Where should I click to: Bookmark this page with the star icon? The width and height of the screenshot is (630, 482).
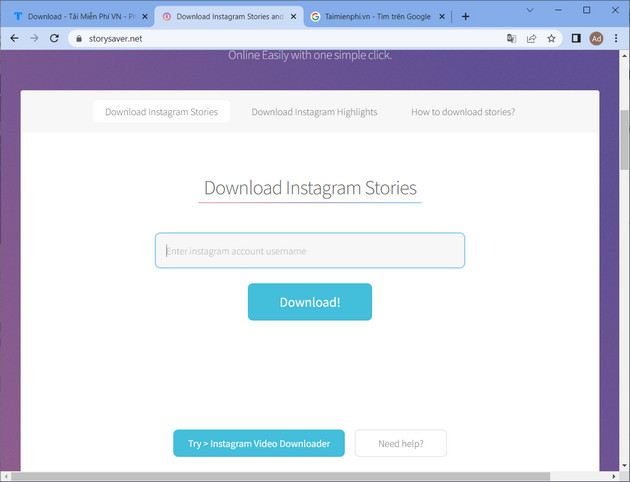[x=551, y=39]
